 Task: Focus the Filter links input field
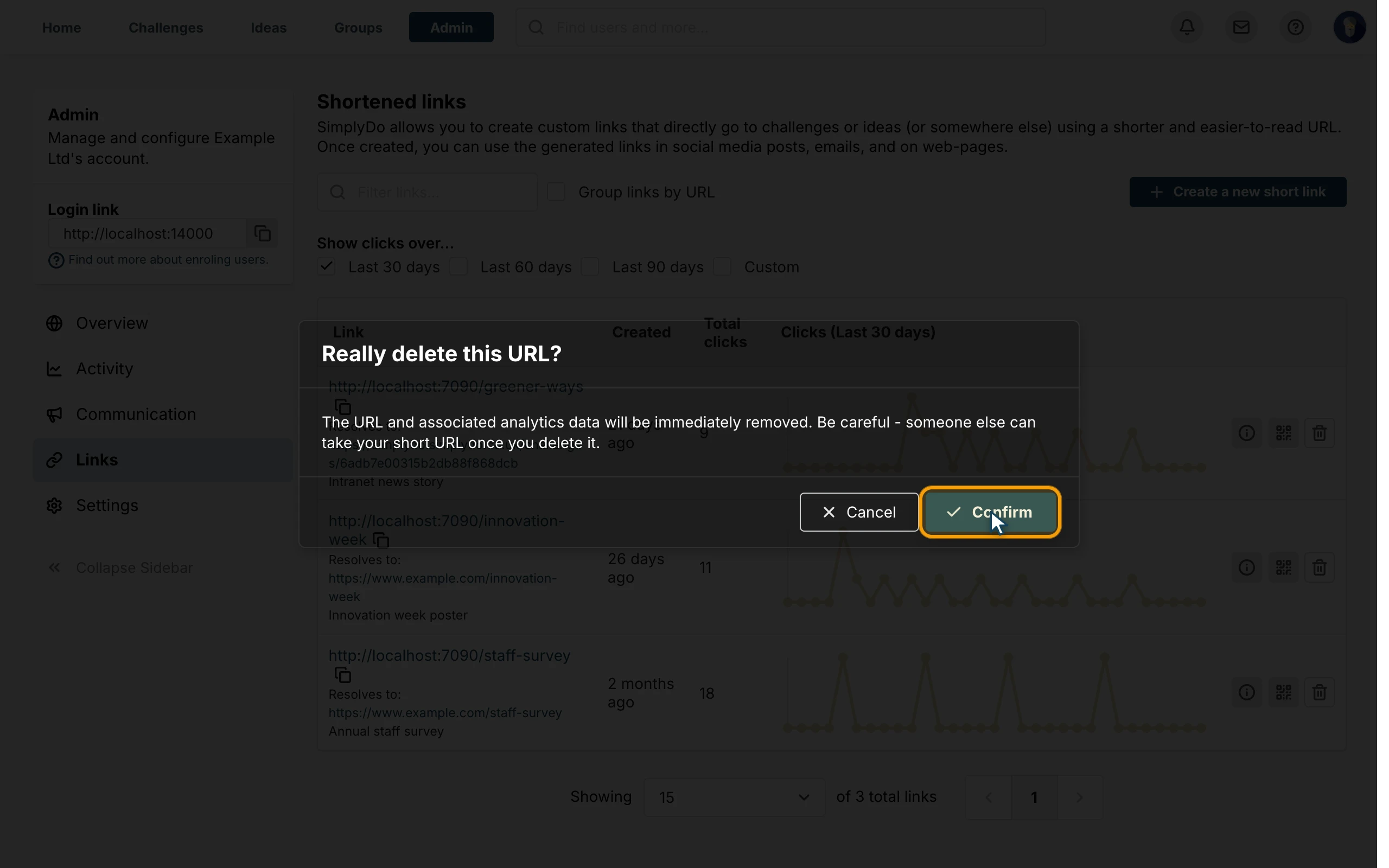click(x=427, y=192)
